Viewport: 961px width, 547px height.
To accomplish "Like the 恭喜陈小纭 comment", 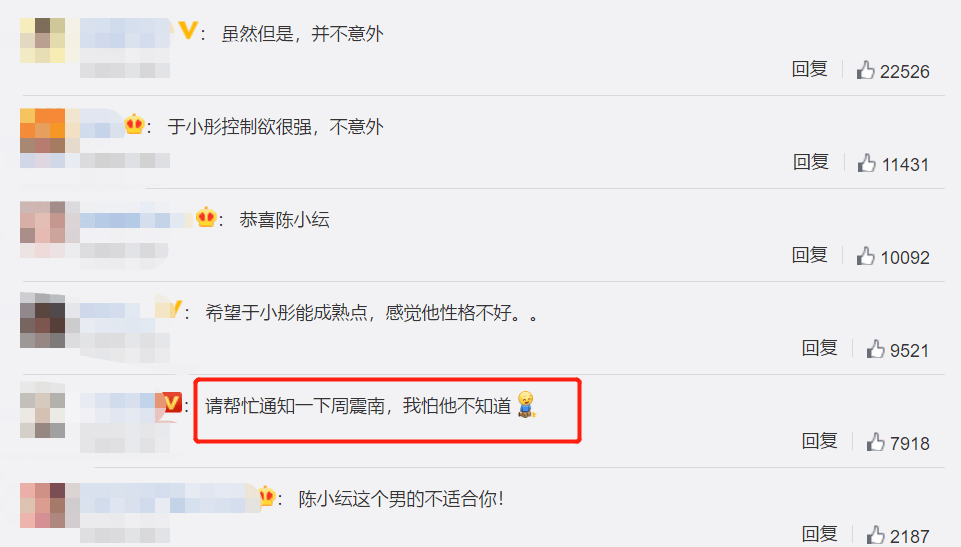I will [x=865, y=256].
